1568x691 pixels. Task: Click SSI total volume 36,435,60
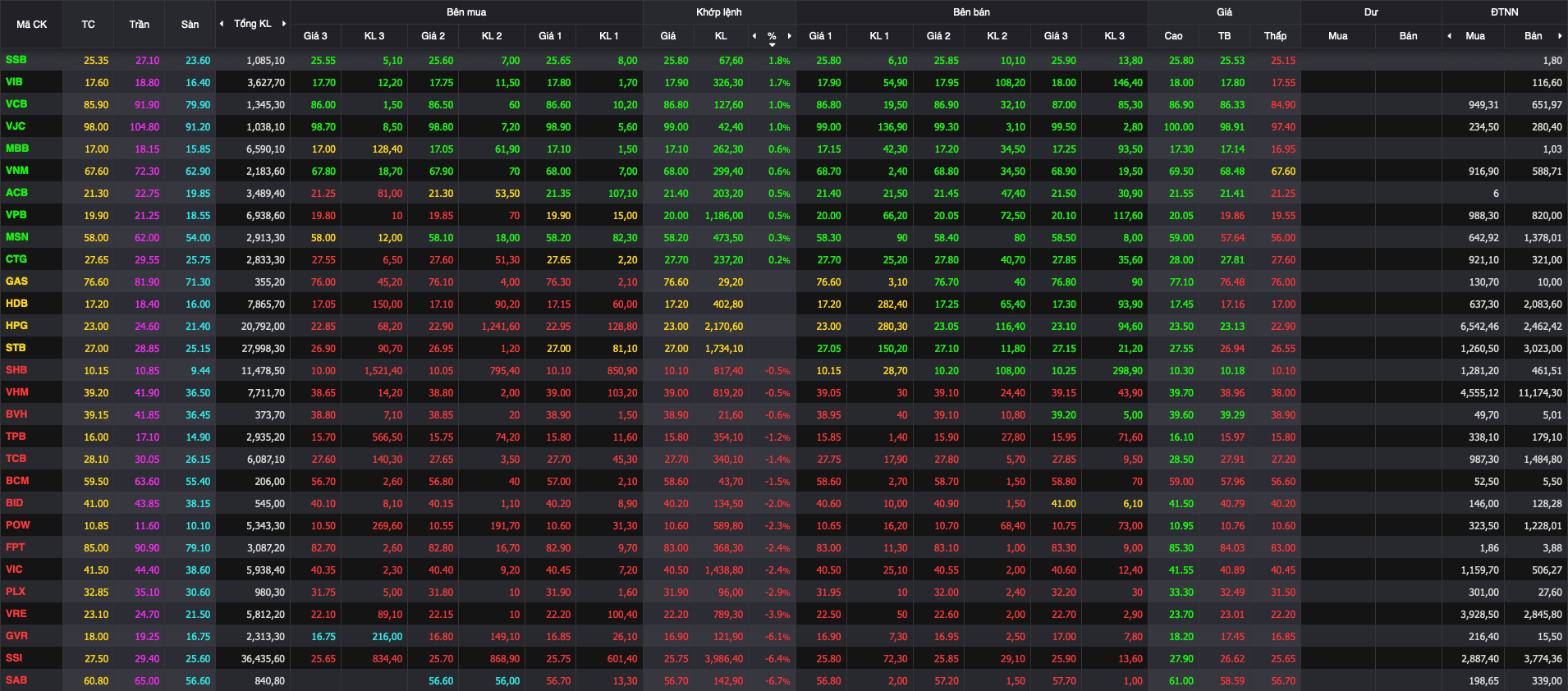[x=263, y=659]
